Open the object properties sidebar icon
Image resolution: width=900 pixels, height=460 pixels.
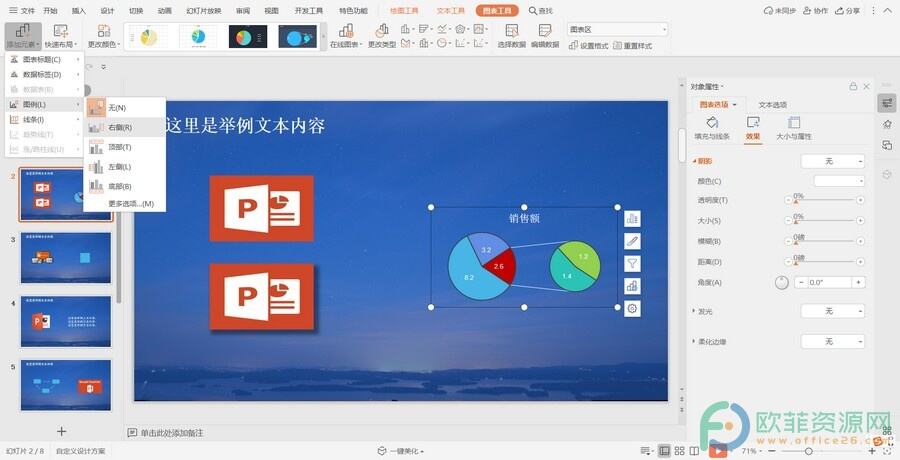tap(887, 103)
